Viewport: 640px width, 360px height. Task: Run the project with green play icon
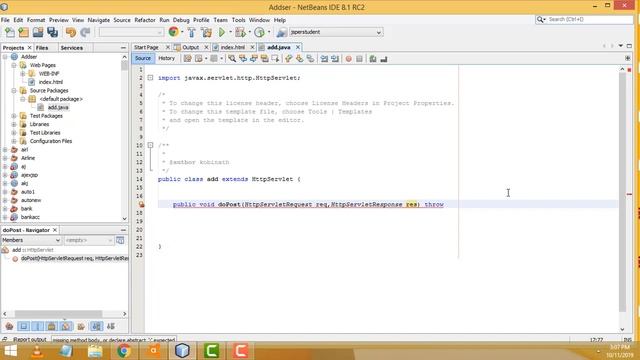click(x=222, y=32)
